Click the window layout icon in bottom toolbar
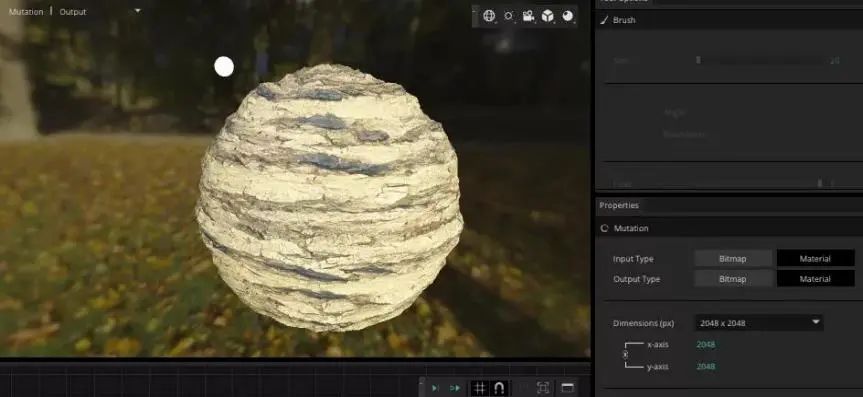The image size is (863, 397). 567,388
